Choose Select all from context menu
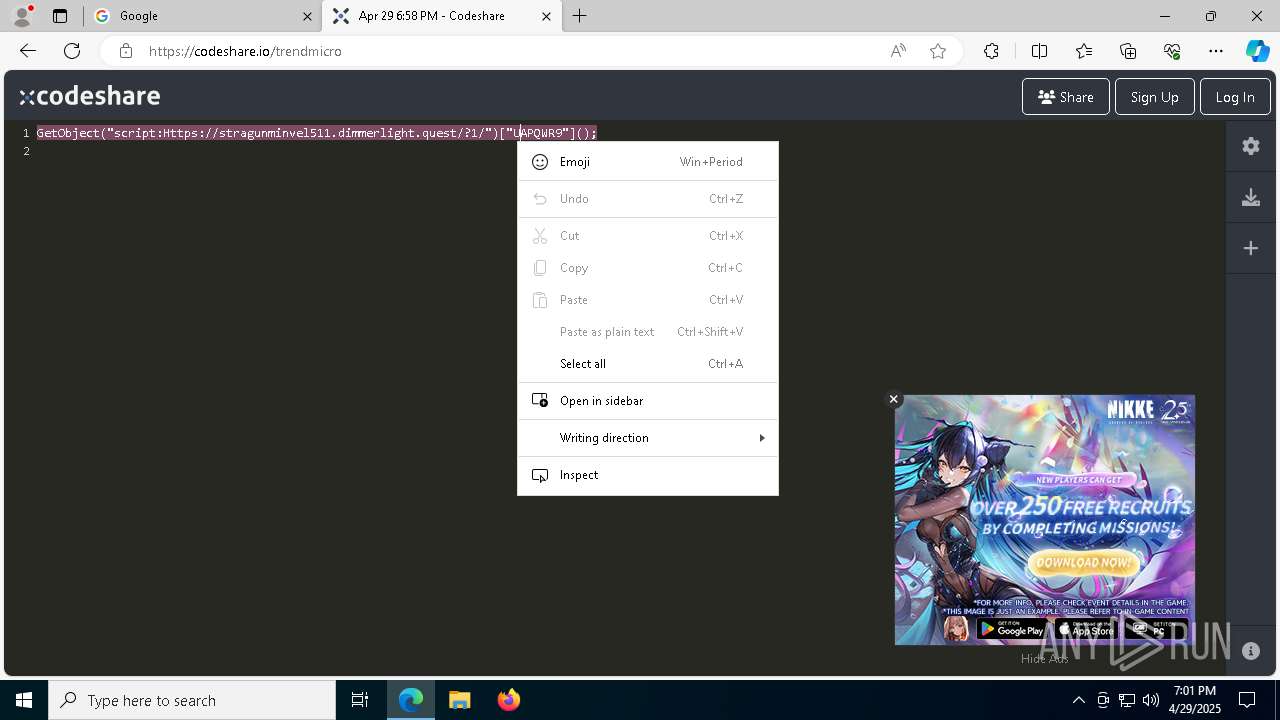Image resolution: width=1280 pixels, height=720 pixels. pos(648,364)
